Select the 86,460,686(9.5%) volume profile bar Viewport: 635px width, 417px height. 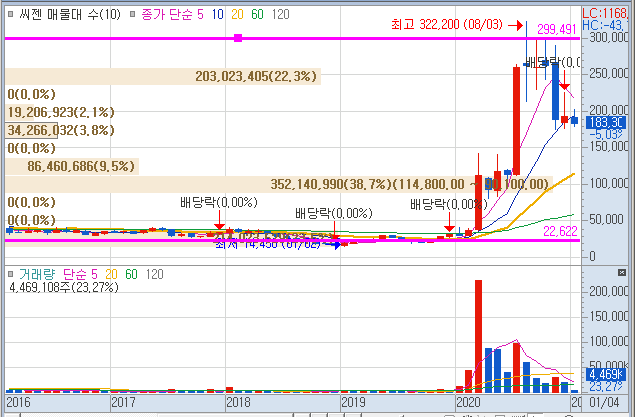coord(72,166)
